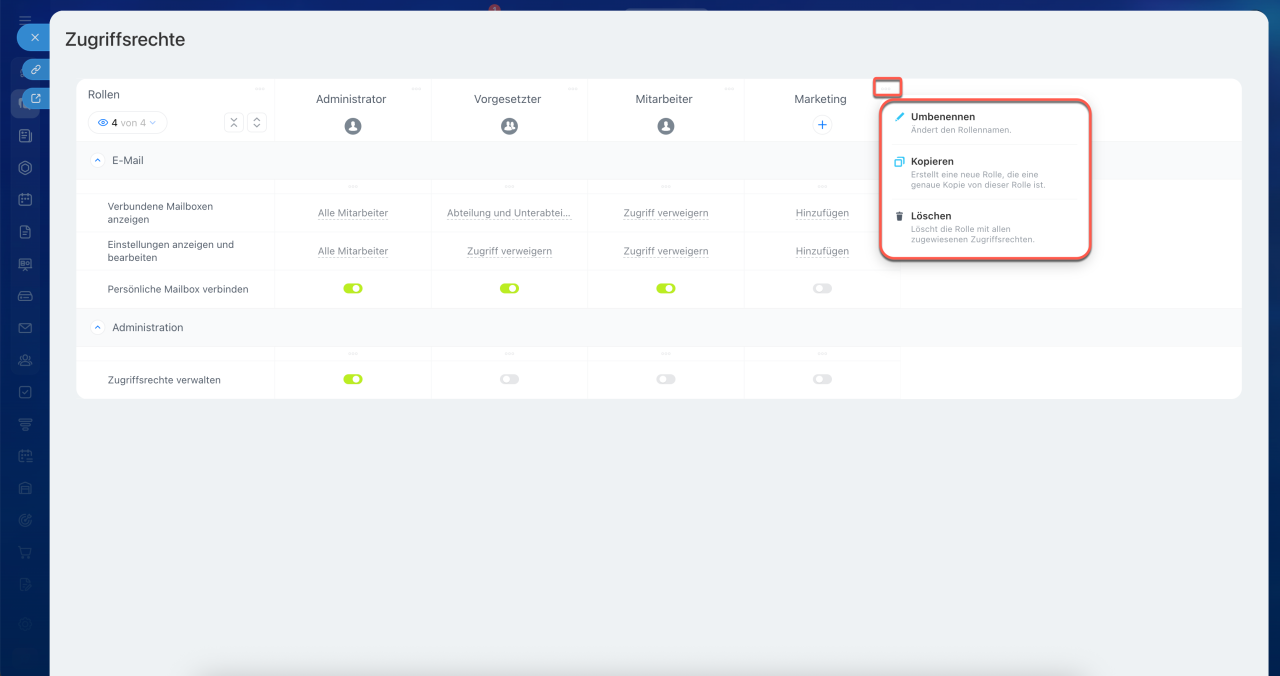Open page in new window icon
The width and height of the screenshot is (1280, 676).
click(x=35, y=98)
